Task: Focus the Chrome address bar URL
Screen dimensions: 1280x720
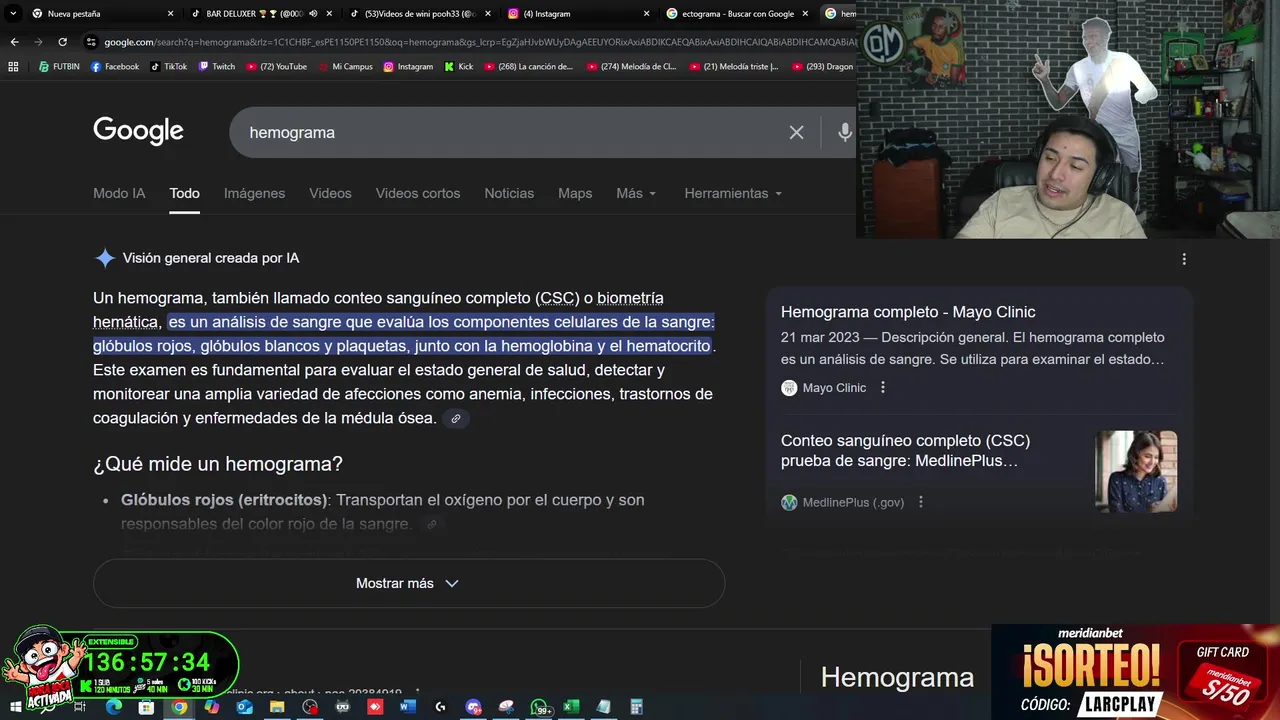Action: click(x=478, y=42)
